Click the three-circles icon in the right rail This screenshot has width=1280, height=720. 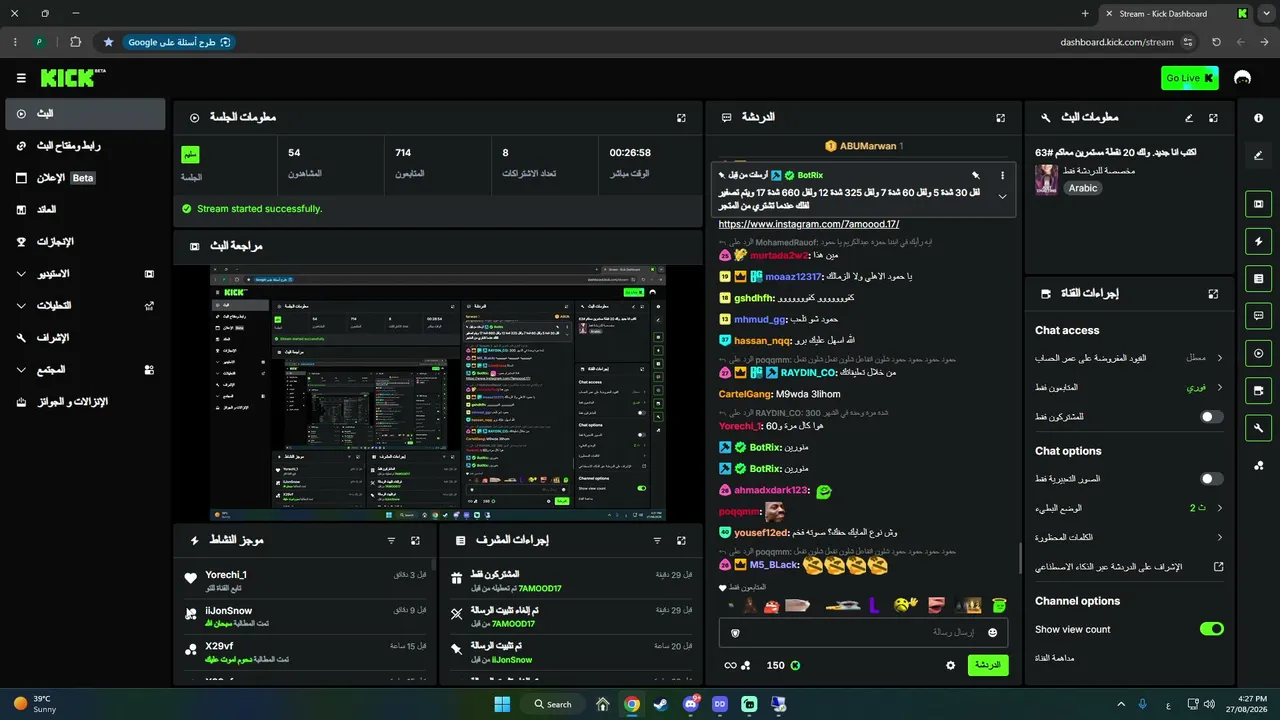point(1258,465)
